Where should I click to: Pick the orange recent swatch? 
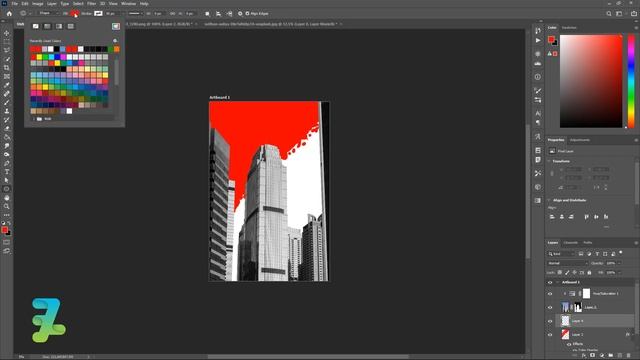click(117, 49)
